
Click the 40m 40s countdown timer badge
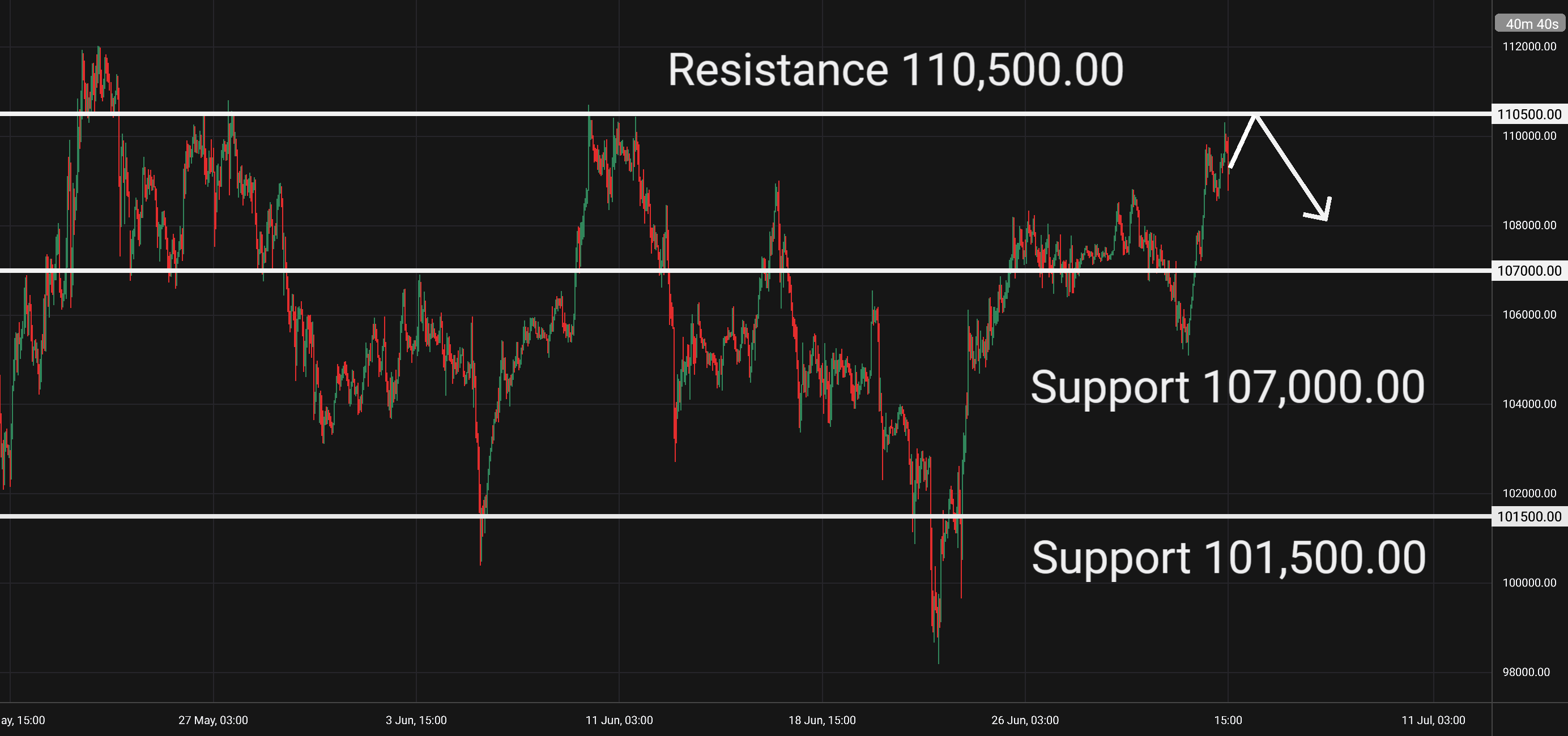[1530, 24]
